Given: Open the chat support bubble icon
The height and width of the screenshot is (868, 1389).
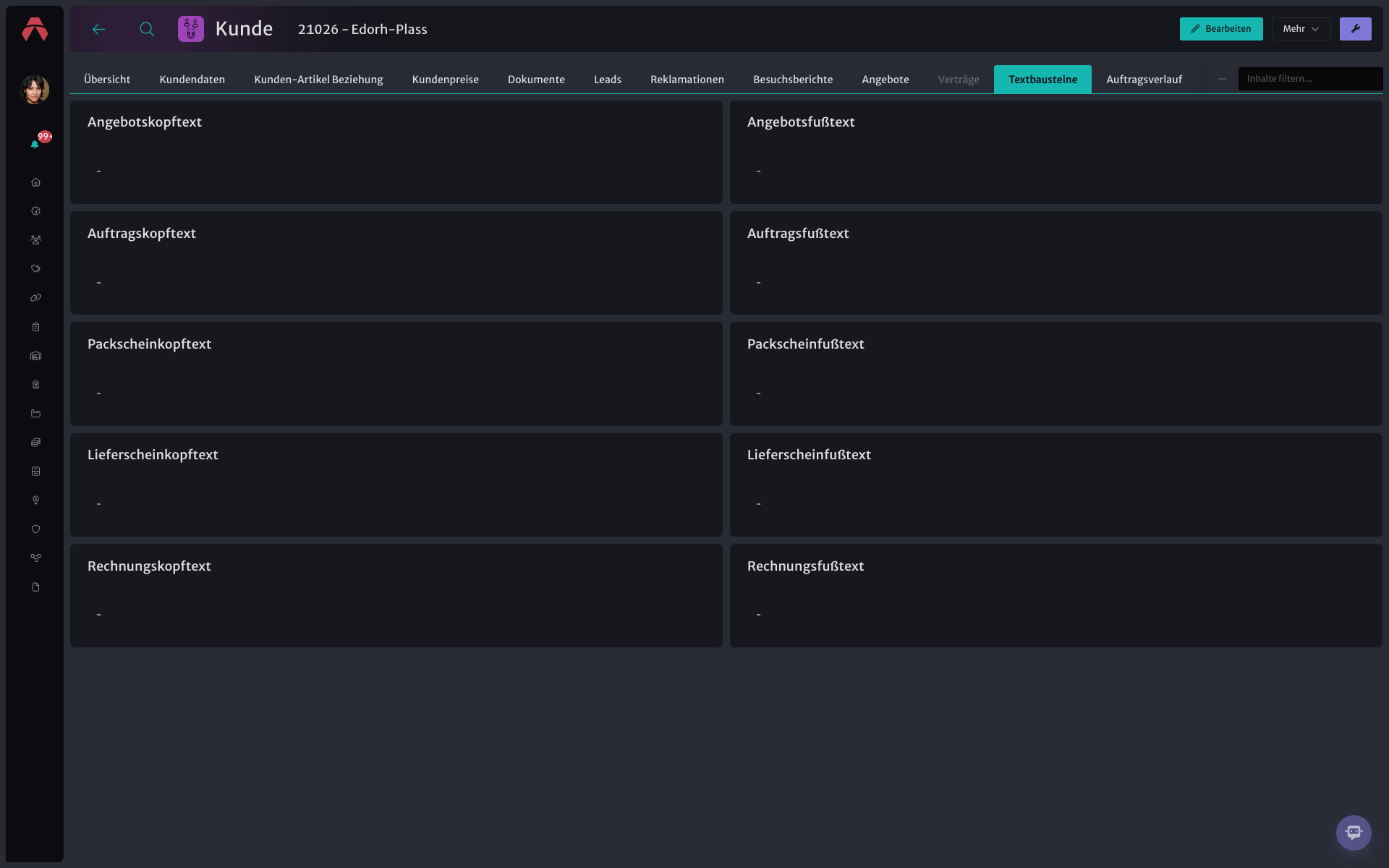Looking at the screenshot, I should (x=1354, y=833).
